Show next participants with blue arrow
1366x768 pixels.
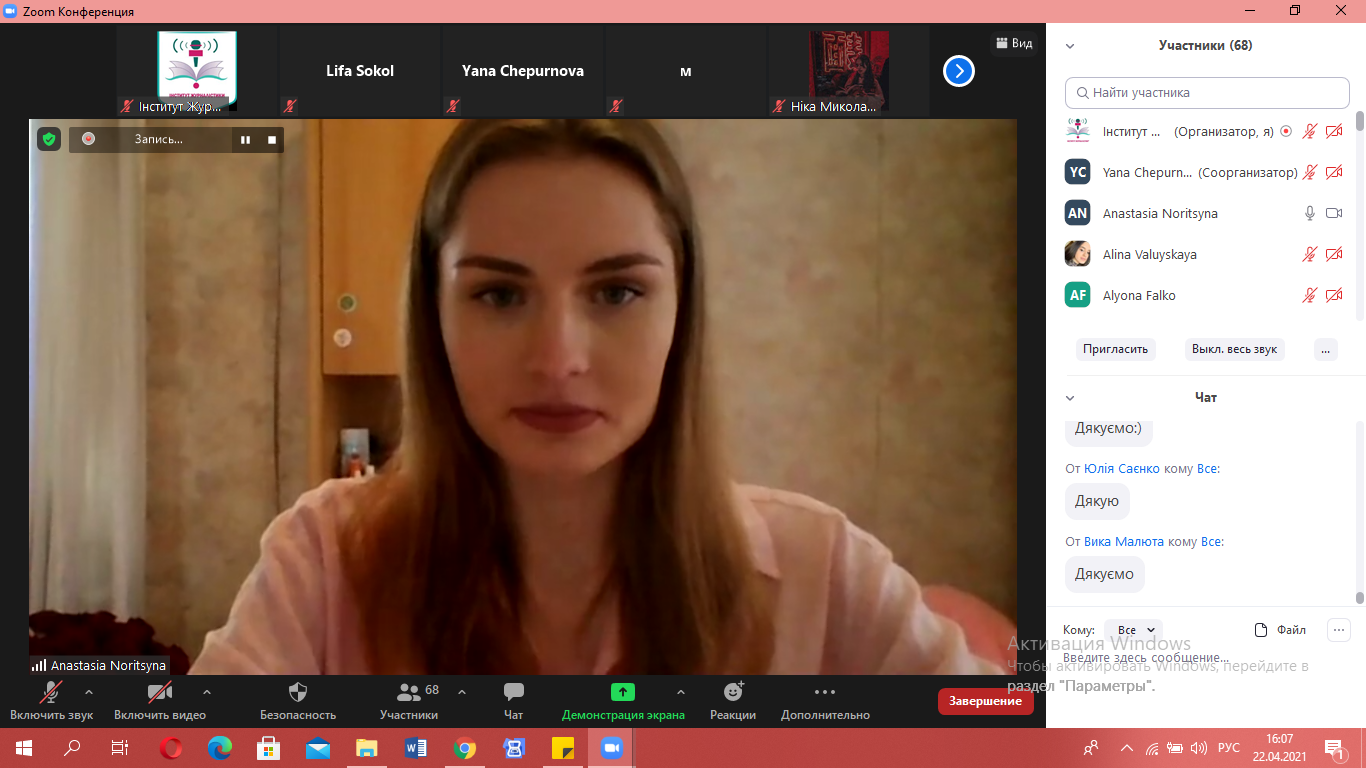pyautogui.click(x=958, y=71)
